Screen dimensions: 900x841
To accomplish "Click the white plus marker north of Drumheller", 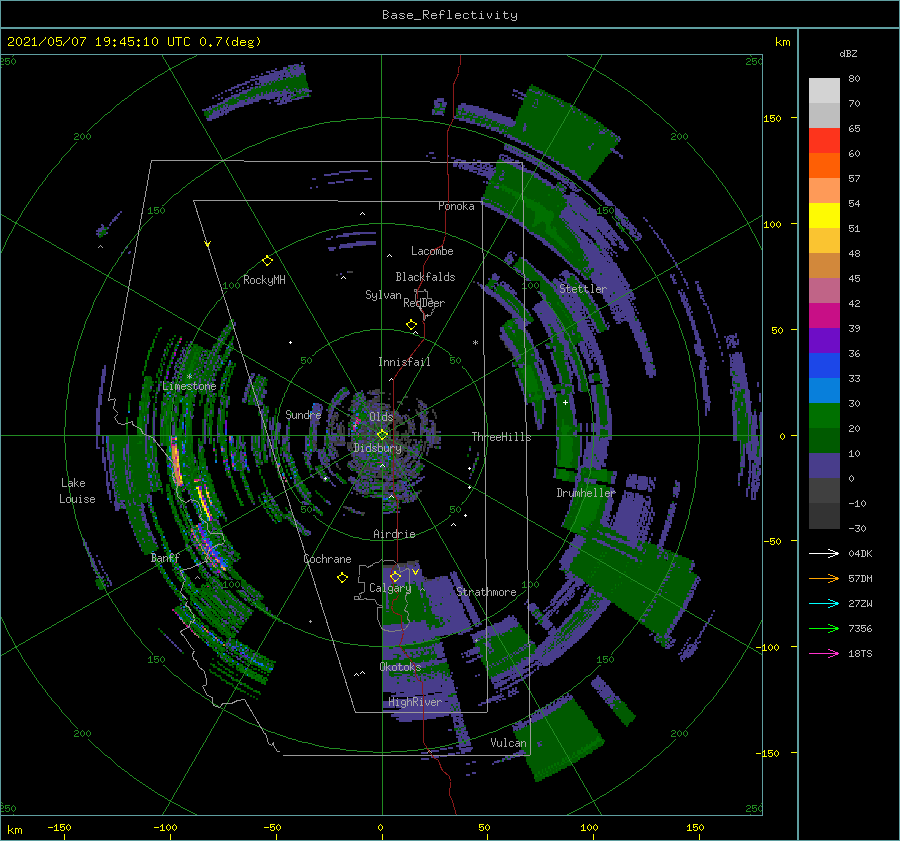I will point(565,402).
